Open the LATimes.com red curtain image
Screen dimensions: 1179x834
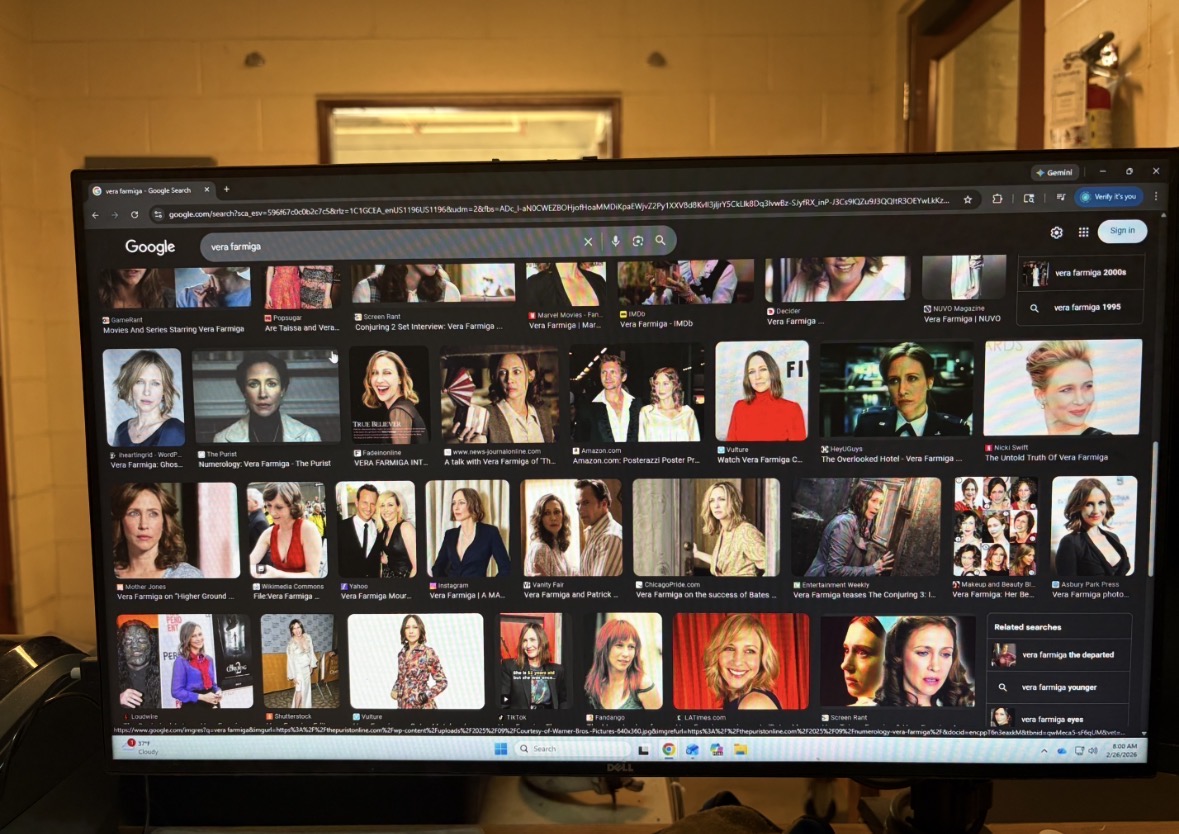(x=741, y=661)
